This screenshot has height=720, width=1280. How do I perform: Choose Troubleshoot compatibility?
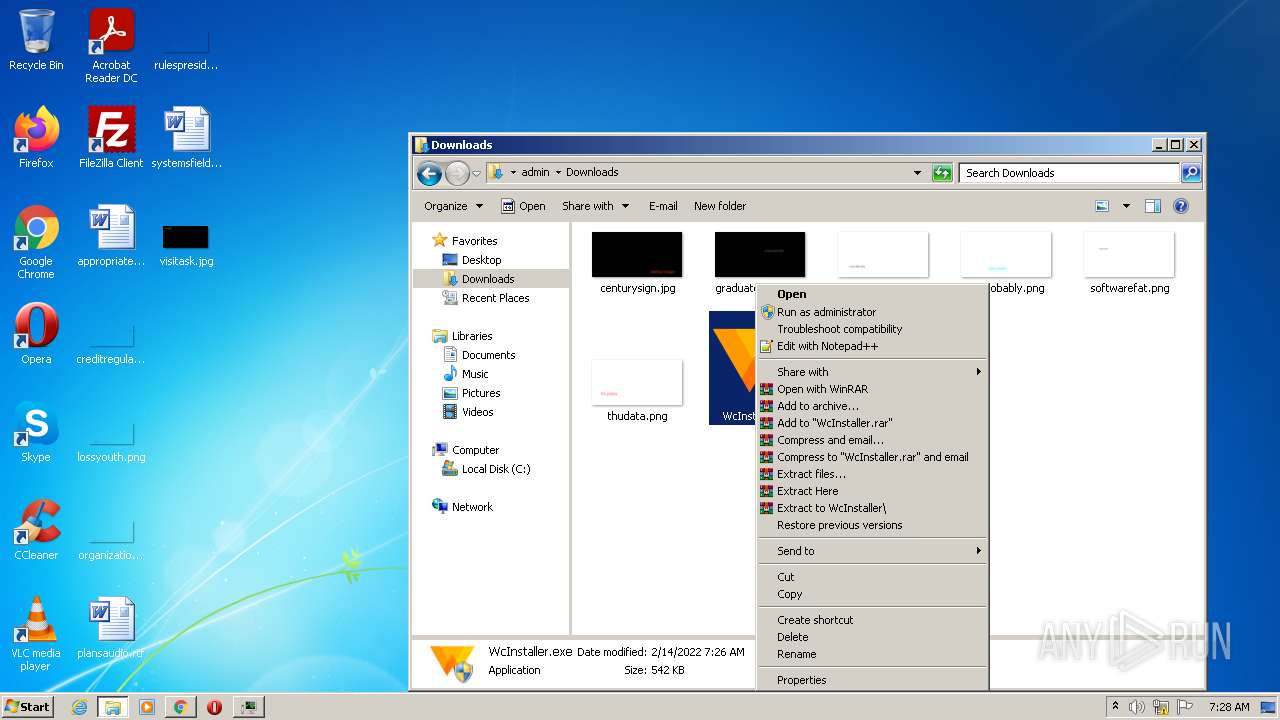click(x=872, y=329)
